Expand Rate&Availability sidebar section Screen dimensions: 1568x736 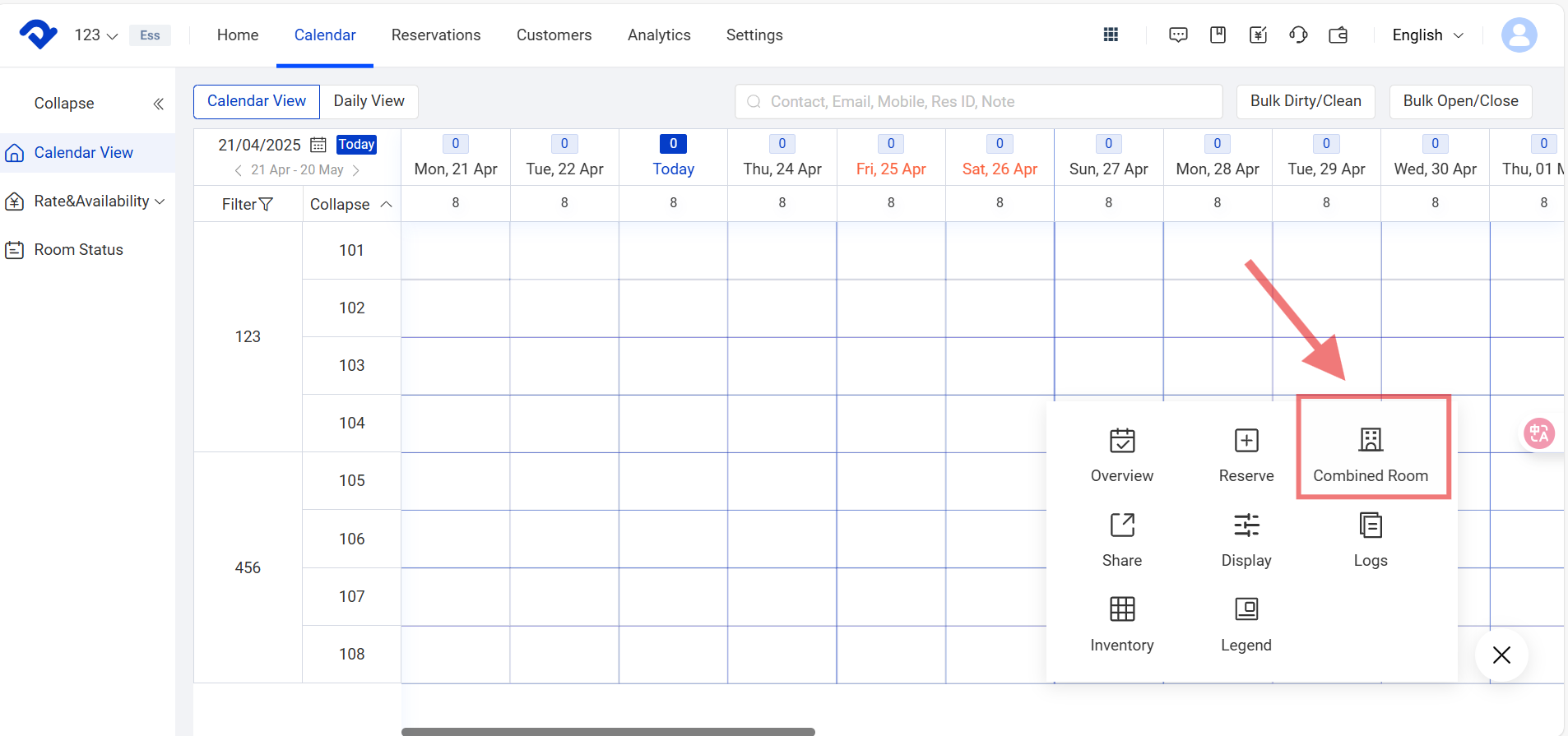click(x=91, y=201)
